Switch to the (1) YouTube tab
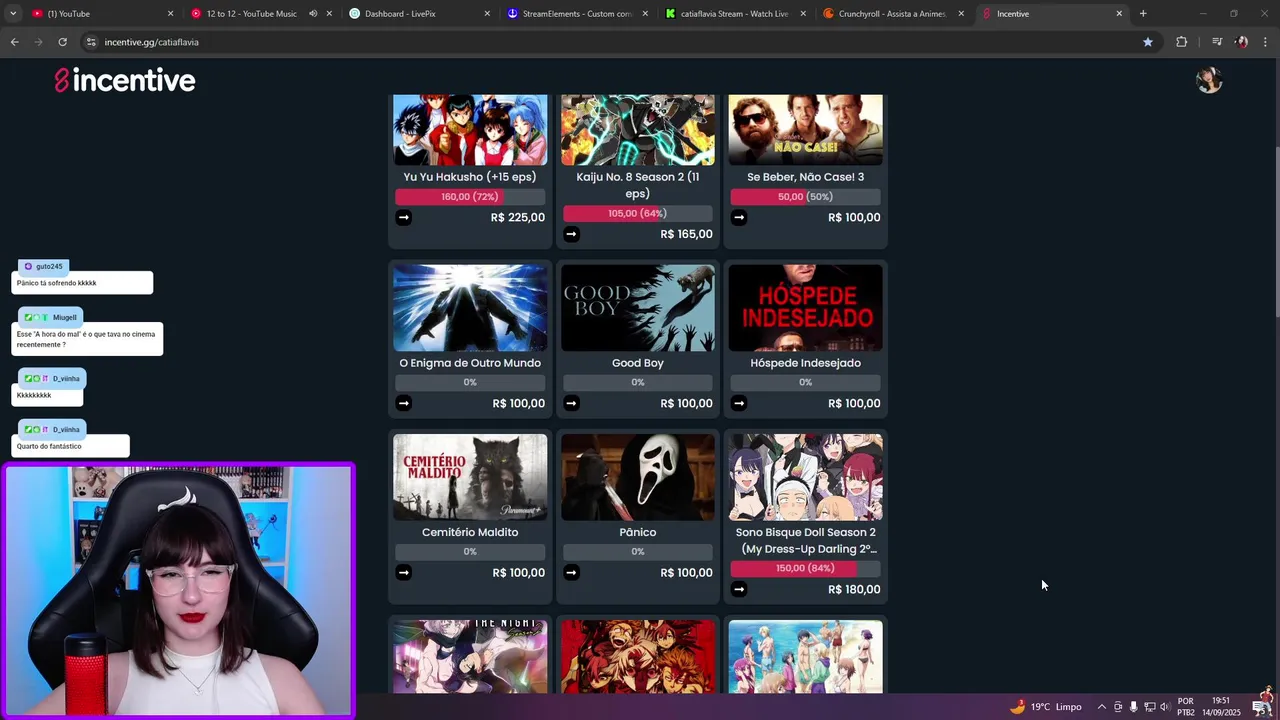The image size is (1280, 720). pos(100,14)
